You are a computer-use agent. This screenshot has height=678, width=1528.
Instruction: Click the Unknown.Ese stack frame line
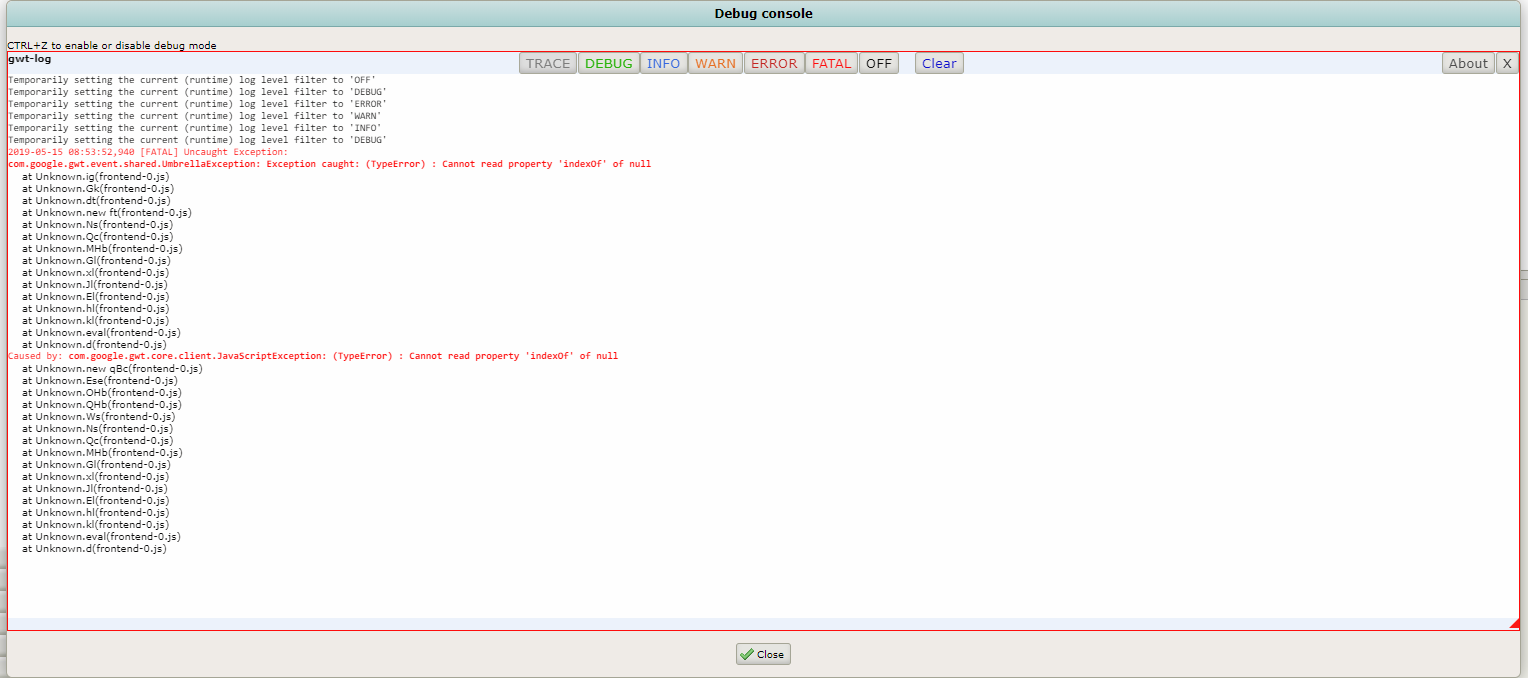[x=99, y=380]
